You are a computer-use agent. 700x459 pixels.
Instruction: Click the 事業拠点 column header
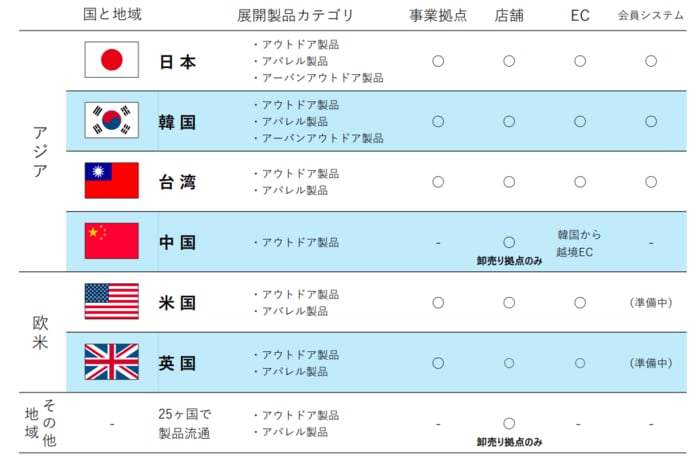click(x=437, y=16)
